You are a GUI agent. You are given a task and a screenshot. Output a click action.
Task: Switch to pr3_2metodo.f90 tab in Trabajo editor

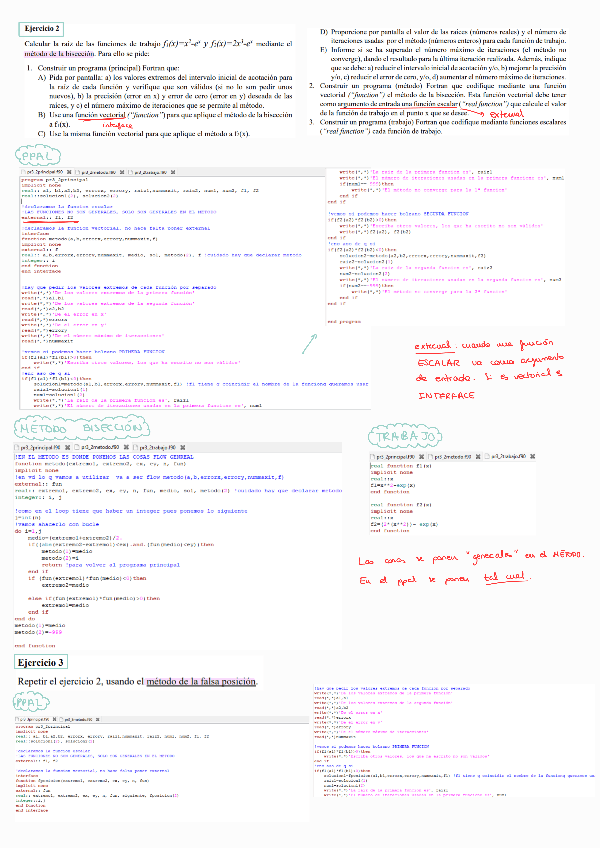click(453, 456)
